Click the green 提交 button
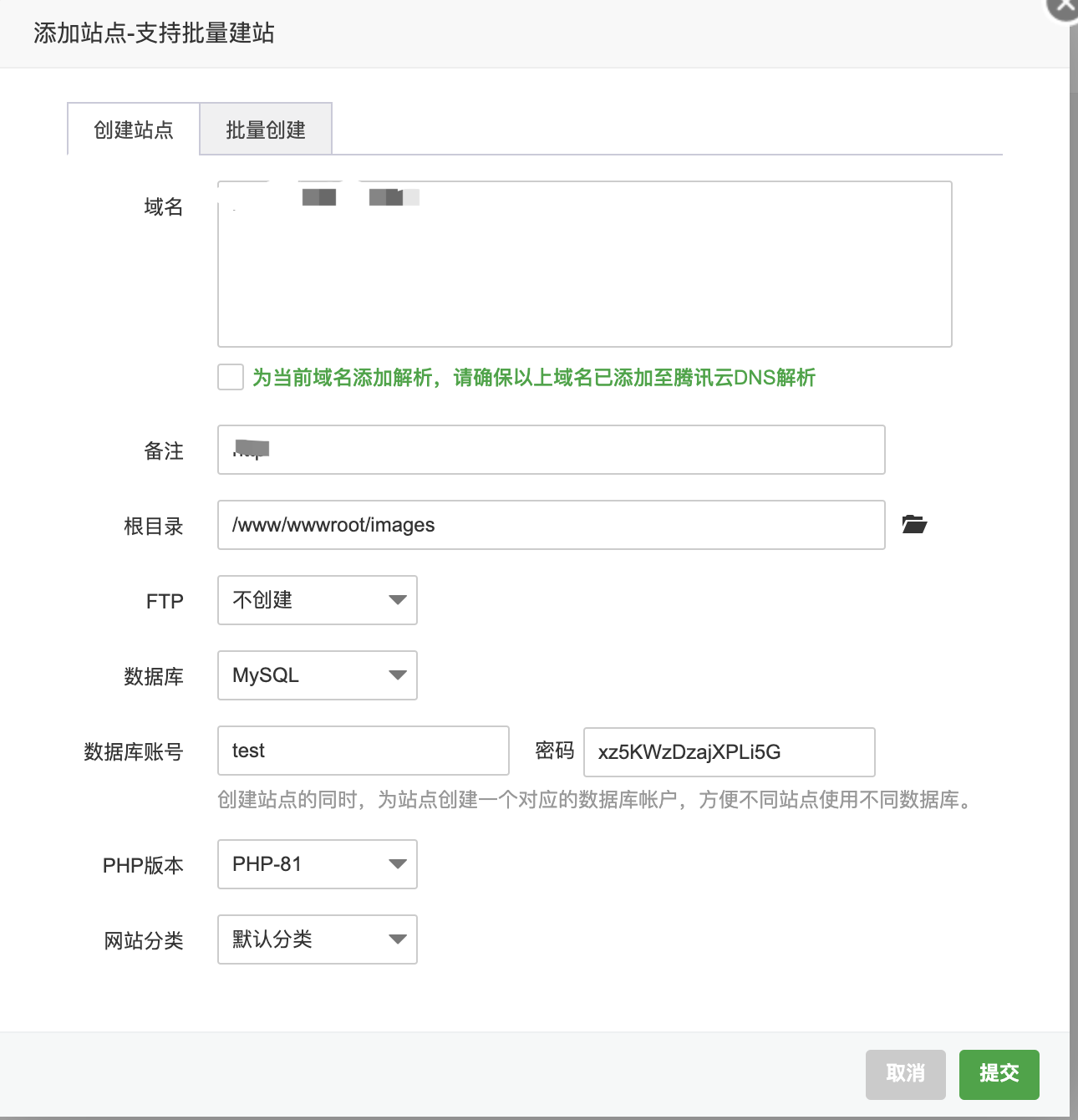This screenshot has width=1078, height=1120. point(999,1074)
